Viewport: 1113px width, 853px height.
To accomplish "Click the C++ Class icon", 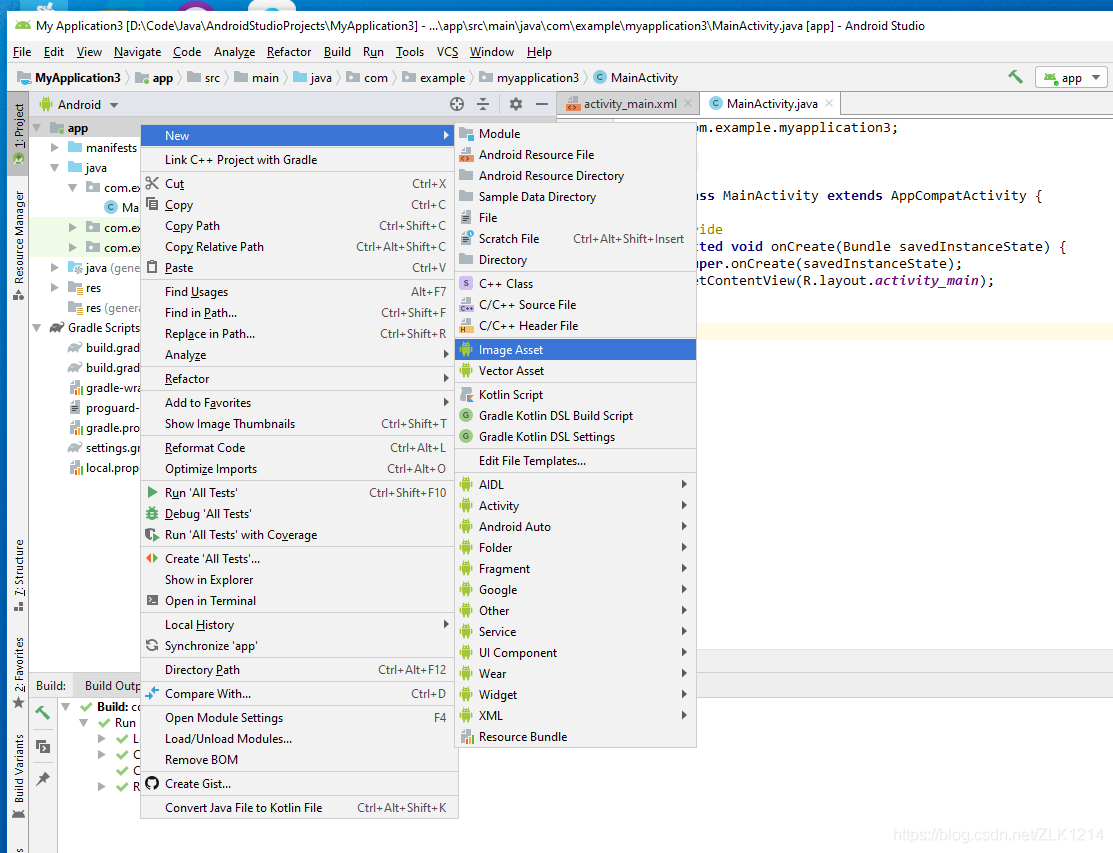I will click(x=466, y=283).
